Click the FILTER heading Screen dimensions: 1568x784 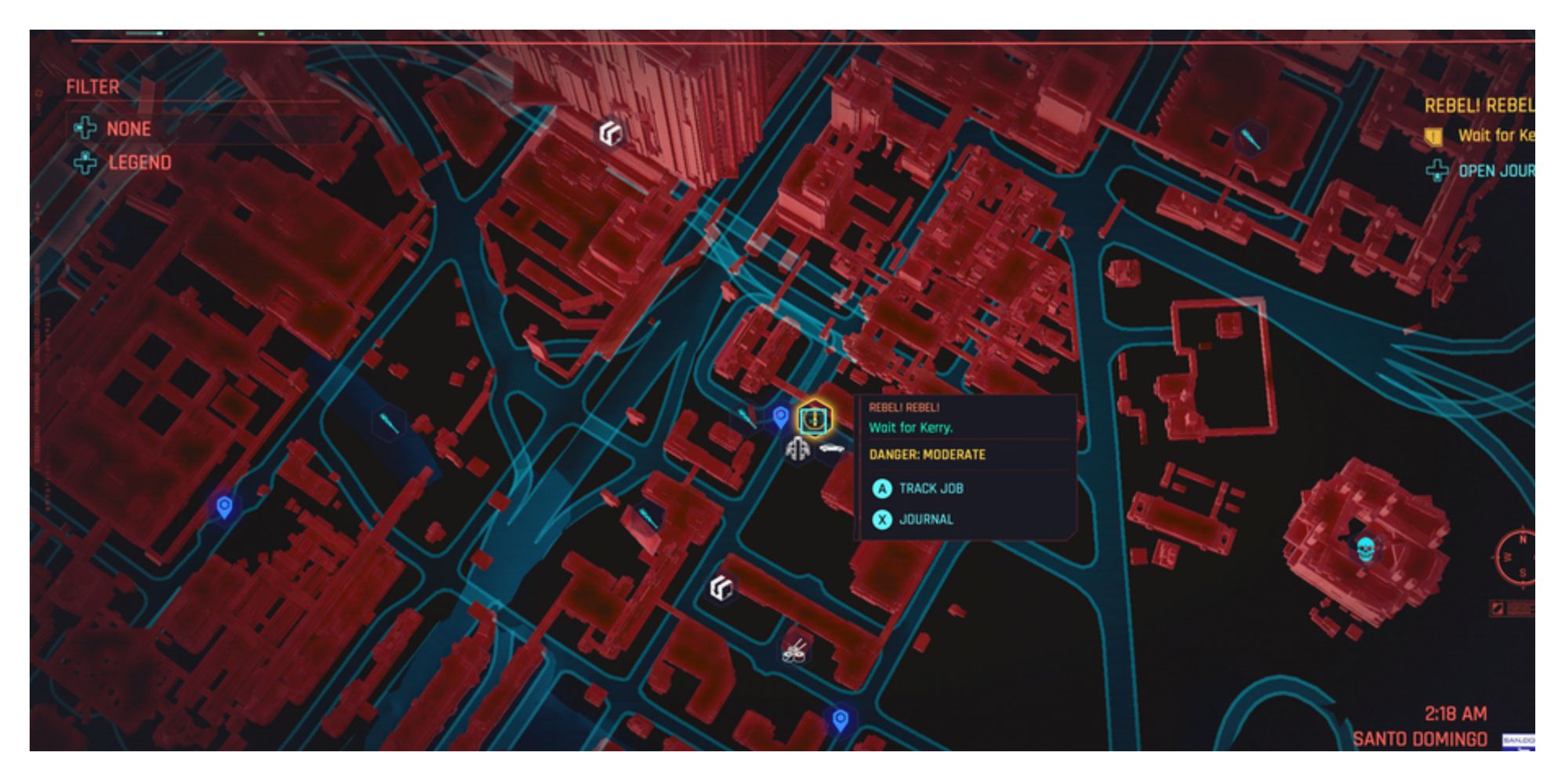pos(93,87)
